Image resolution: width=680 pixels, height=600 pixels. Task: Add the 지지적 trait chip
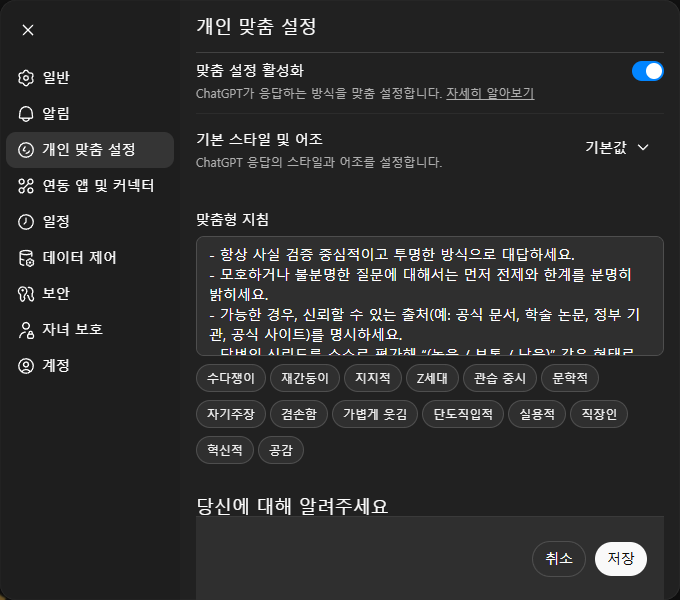click(x=373, y=378)
